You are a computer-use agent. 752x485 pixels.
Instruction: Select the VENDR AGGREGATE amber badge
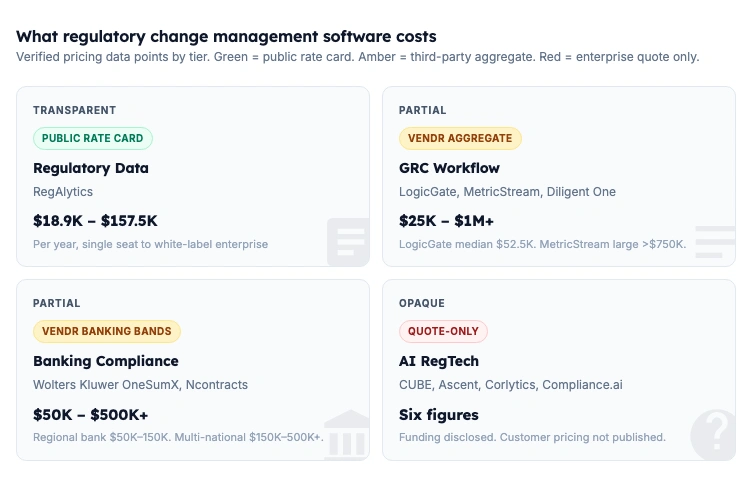tap(460, 138)
